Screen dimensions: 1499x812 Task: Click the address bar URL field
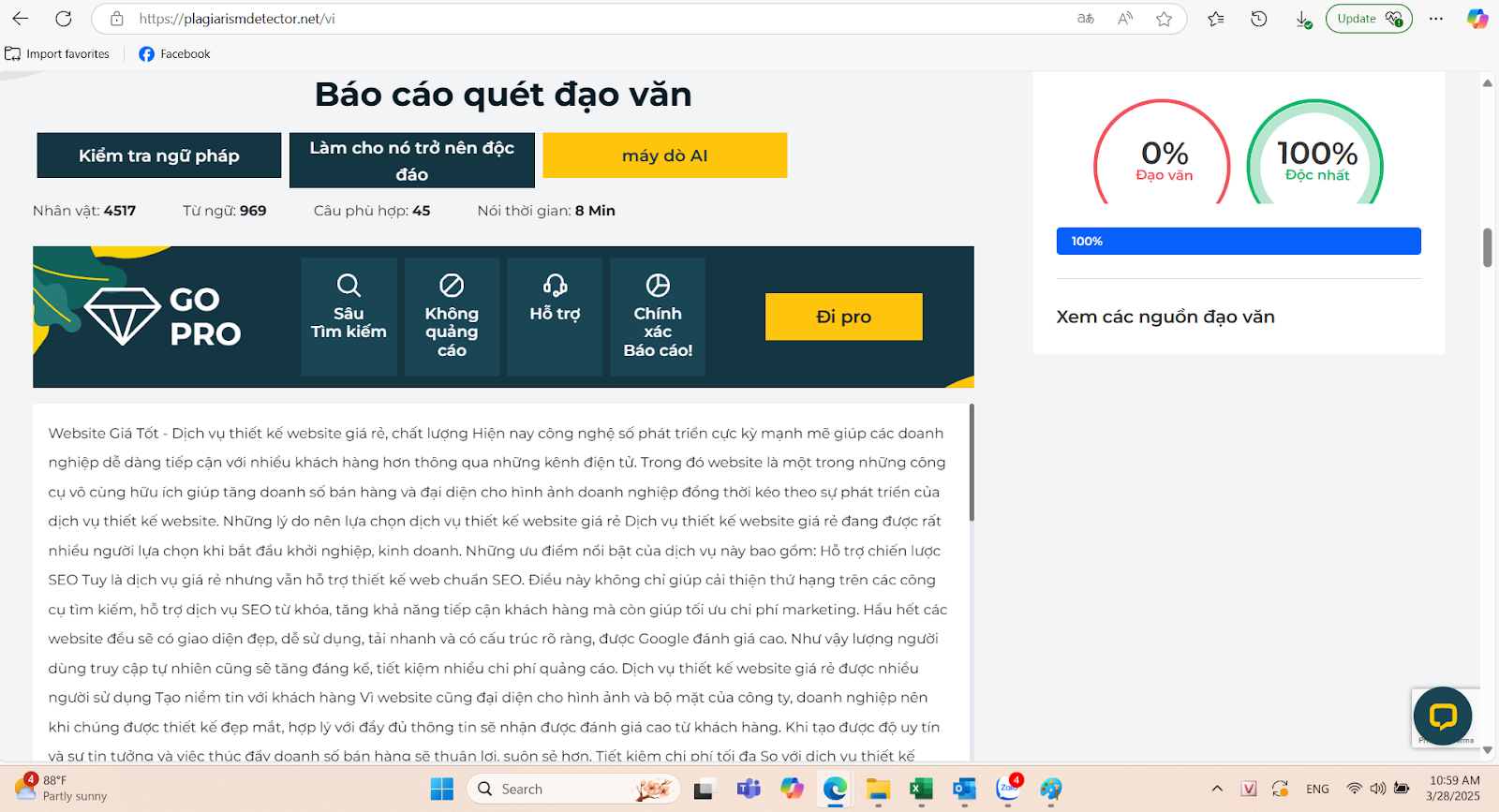point(600,19)
